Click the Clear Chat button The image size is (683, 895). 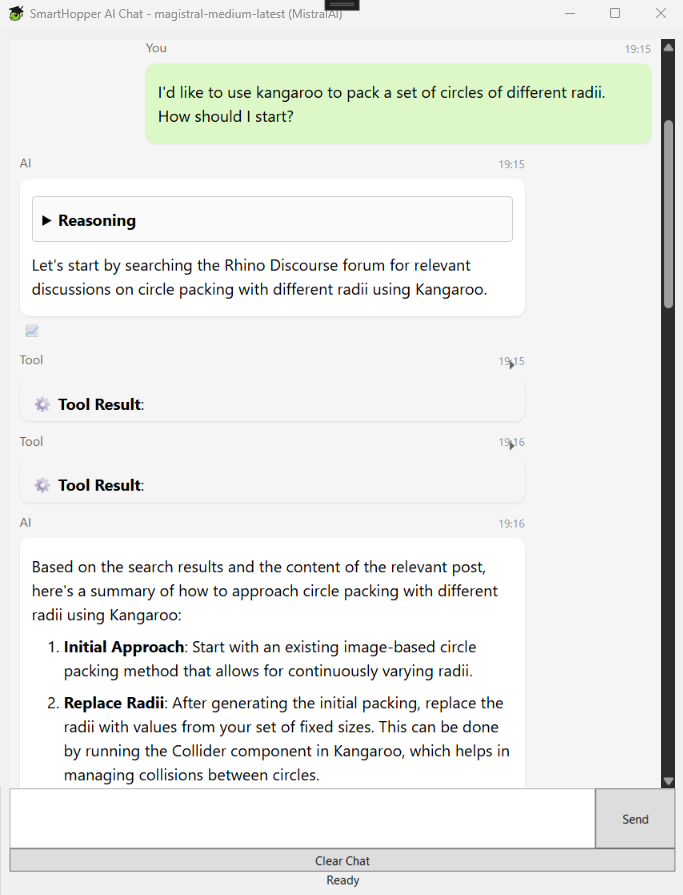point(342,860)
